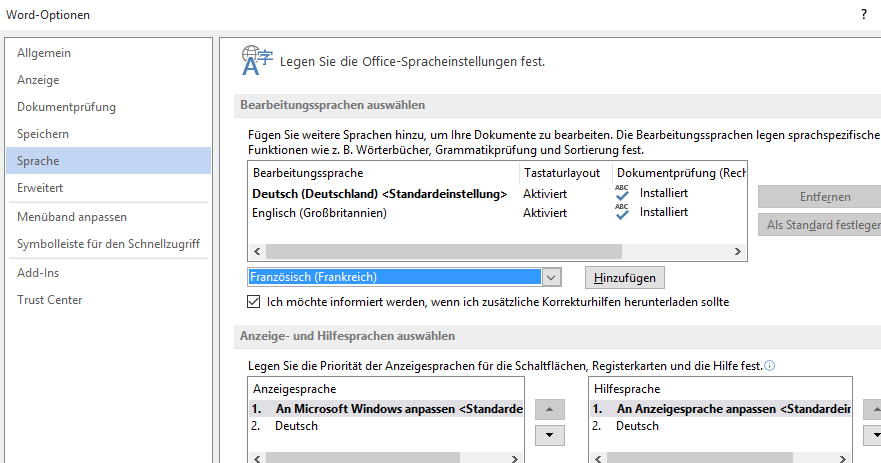The image size is (881, 463).
Task: Click the Office language settings globe icon
Action: (x=257, y=61)
